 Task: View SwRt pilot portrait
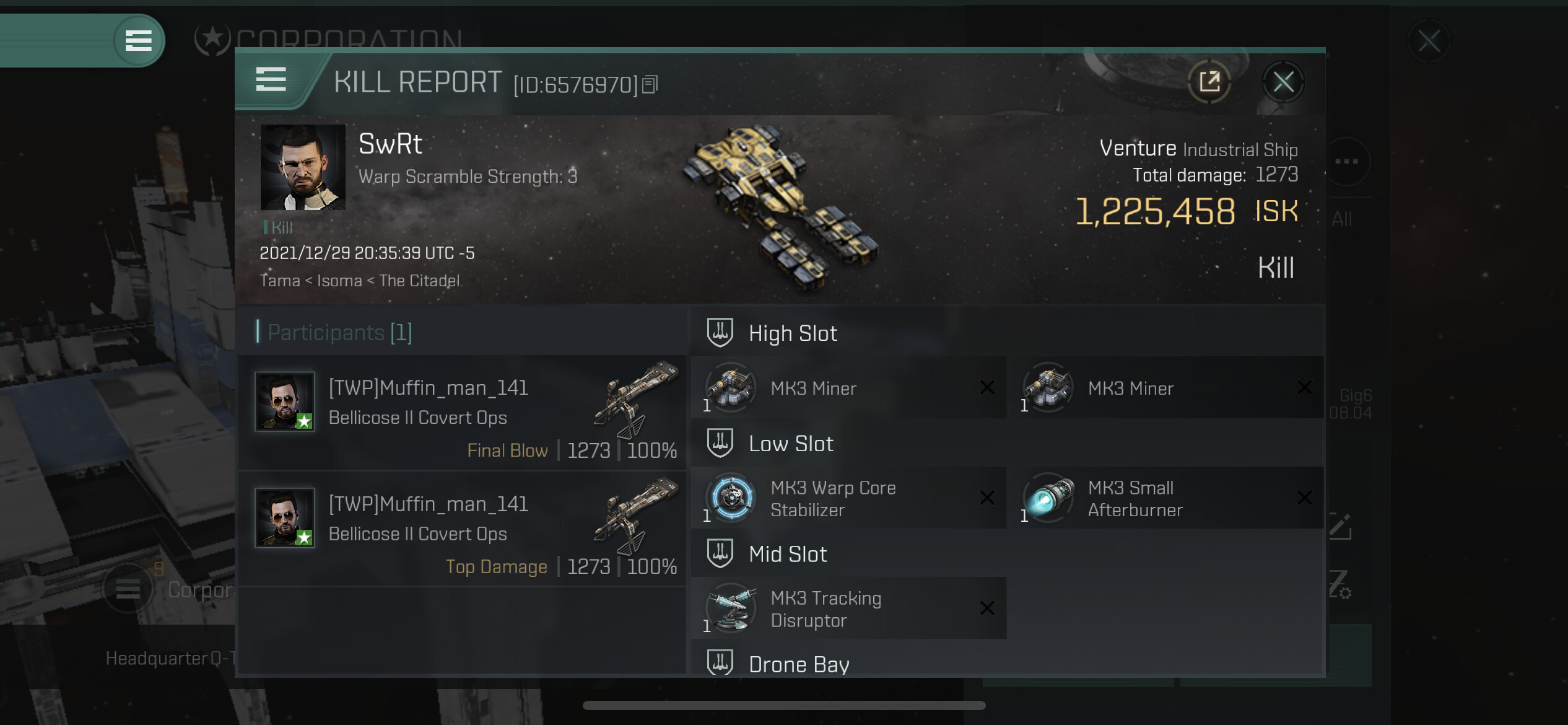(303, 167)
